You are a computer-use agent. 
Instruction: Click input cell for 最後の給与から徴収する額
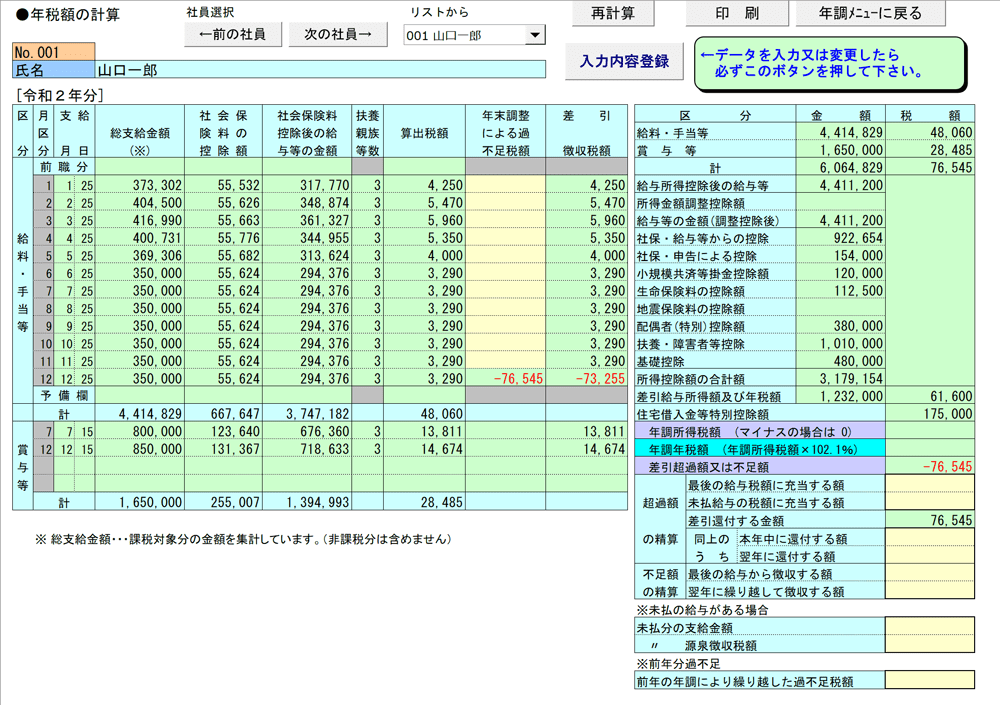pyautogui.click(x=930, y=574)
